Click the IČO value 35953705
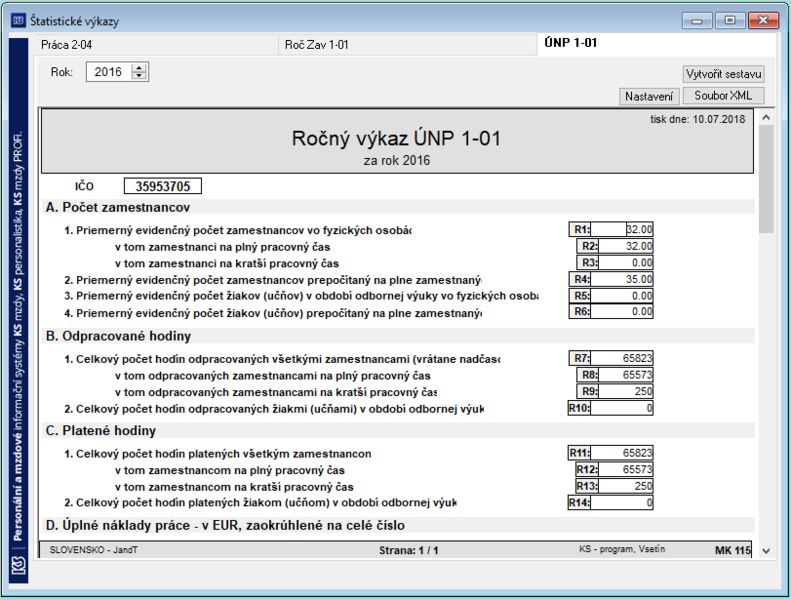 tap(163, 186)
